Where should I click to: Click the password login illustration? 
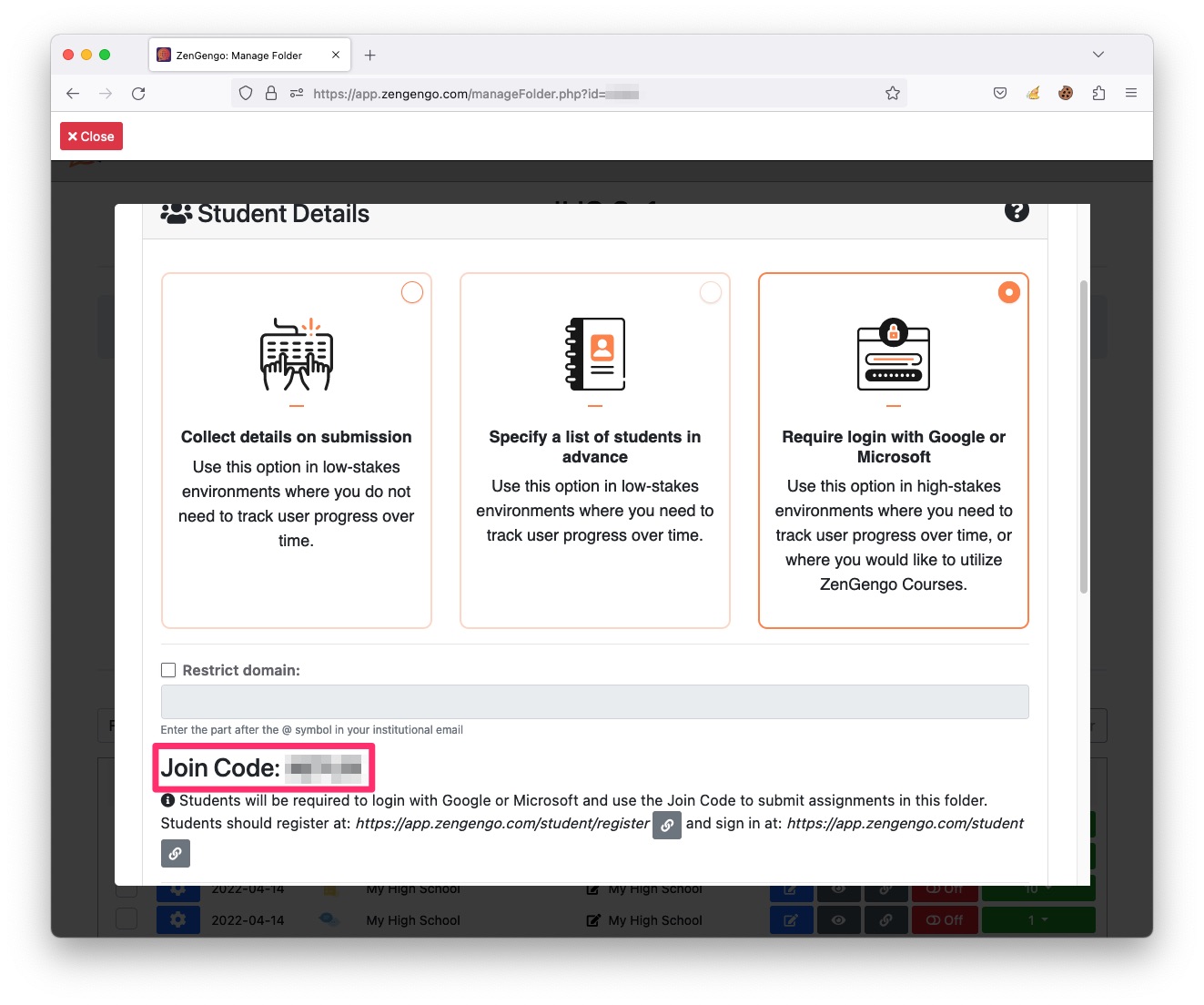(x=894, y=355)
